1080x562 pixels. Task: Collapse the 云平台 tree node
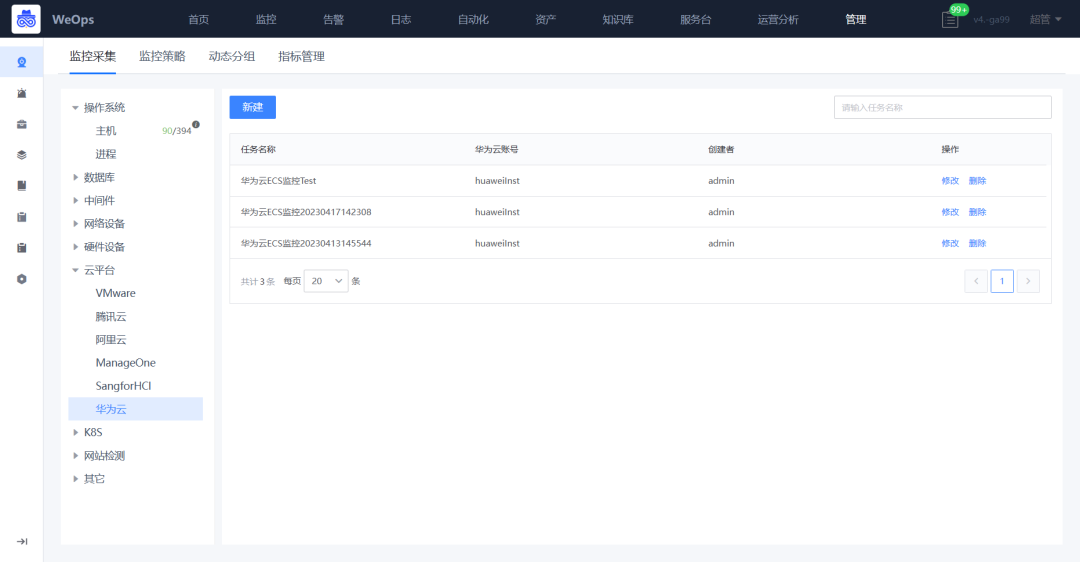pyautogui.click(x=76, y=270)
